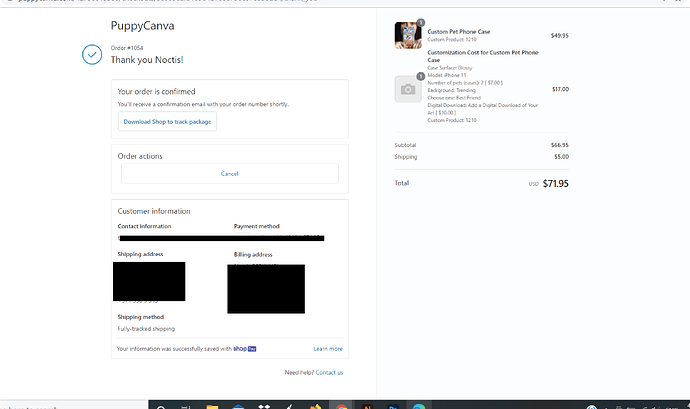Image resolution: width=690 pixels, height=409 pixels.
Task: Click the $49.95 product price
Action: click(x=560, y=36)
